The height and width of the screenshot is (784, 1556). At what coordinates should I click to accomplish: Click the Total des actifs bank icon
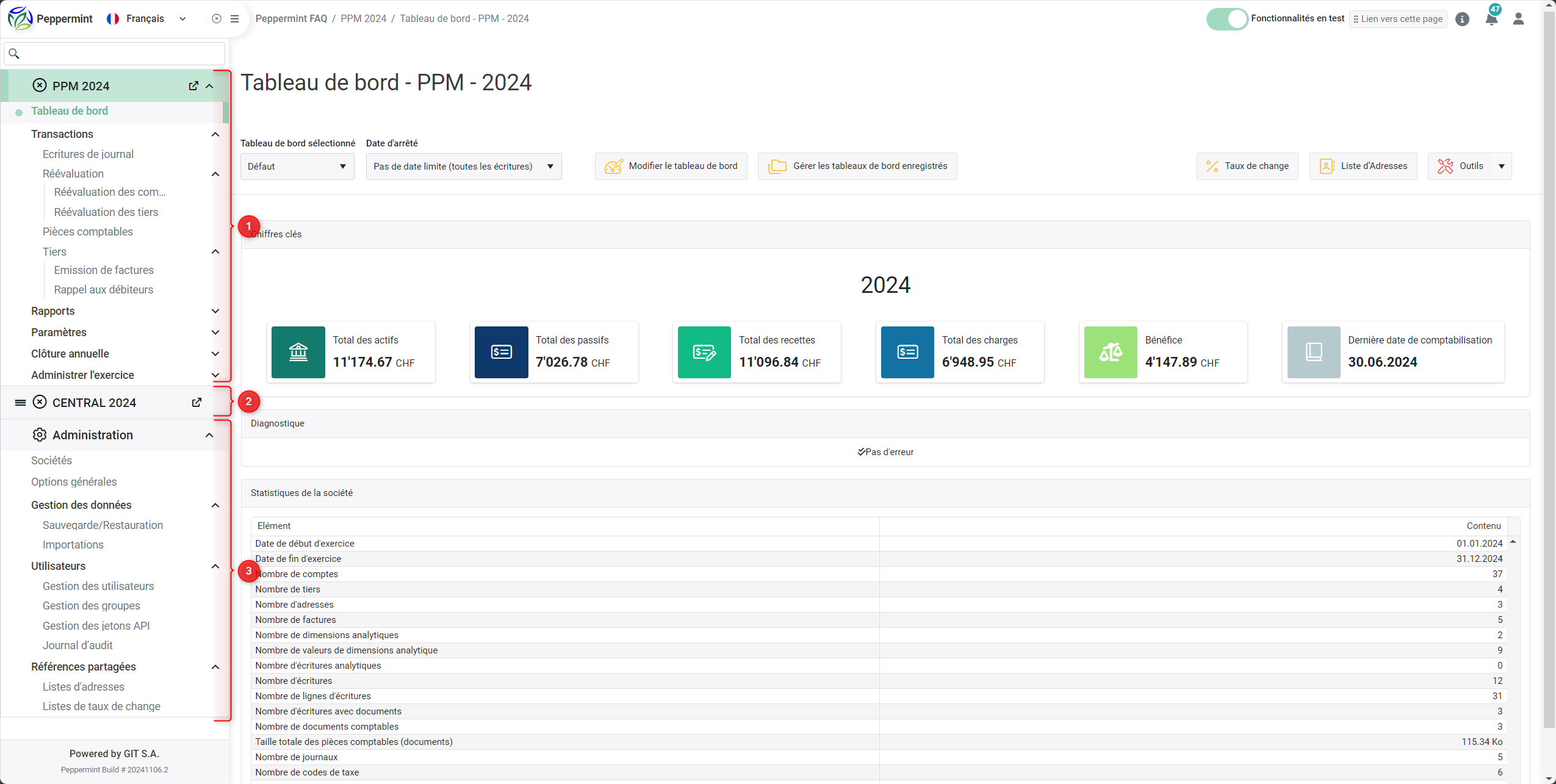point(298,352)
